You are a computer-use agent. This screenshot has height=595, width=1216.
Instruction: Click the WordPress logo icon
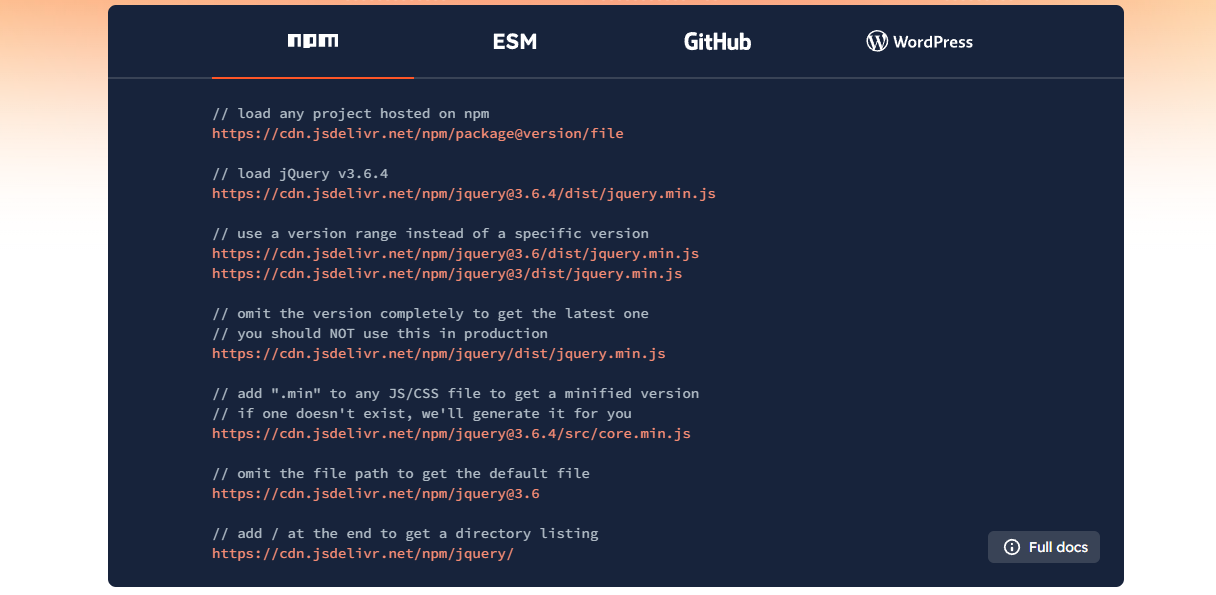coord(877,41)
